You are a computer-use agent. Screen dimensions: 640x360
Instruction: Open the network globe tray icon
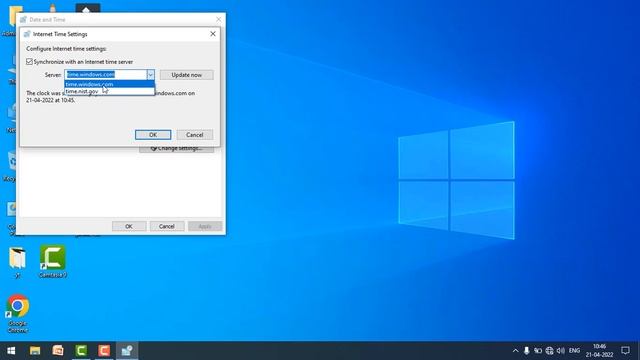[x=549, y=351]
